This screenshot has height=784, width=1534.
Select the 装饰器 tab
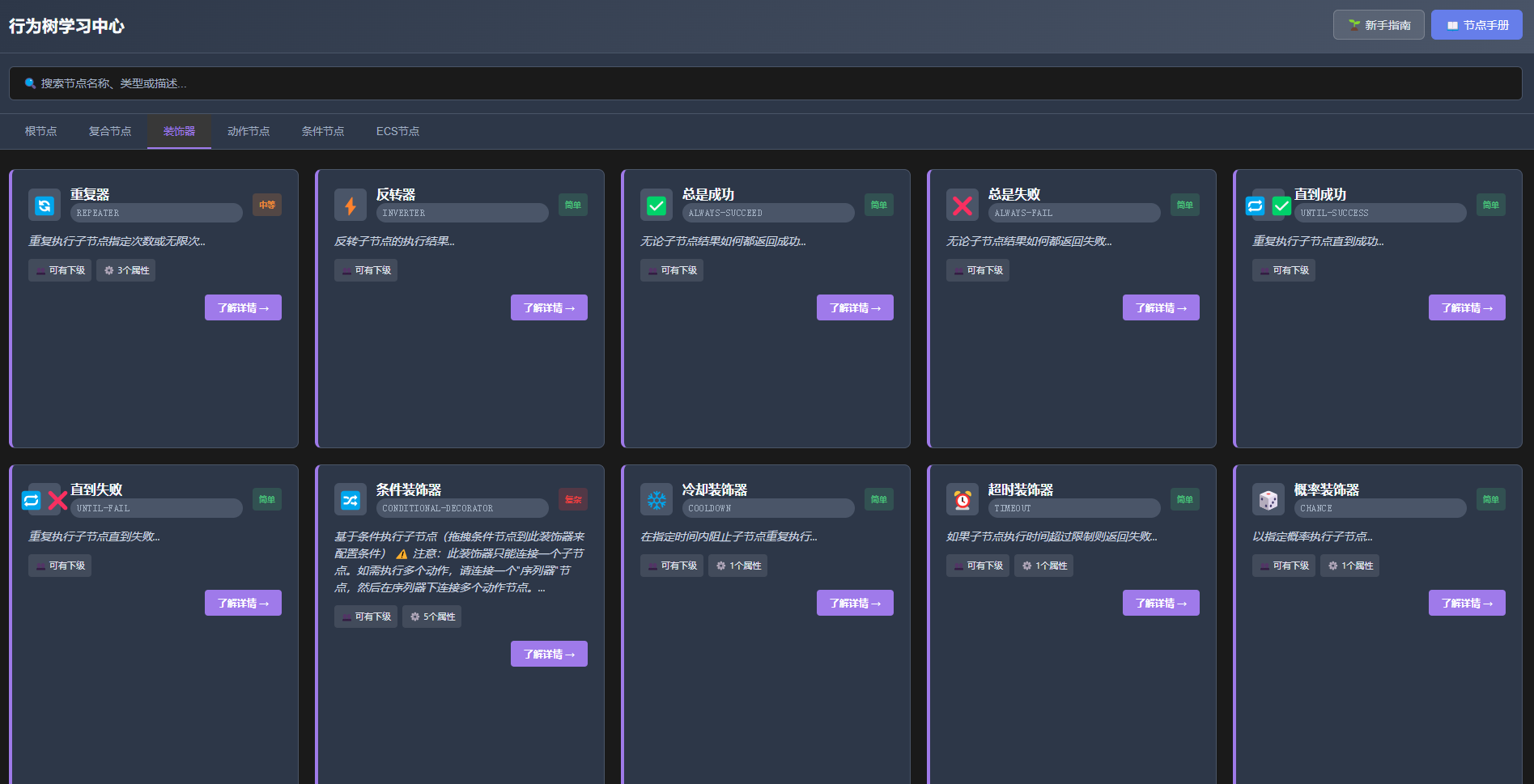coord(179,131)
